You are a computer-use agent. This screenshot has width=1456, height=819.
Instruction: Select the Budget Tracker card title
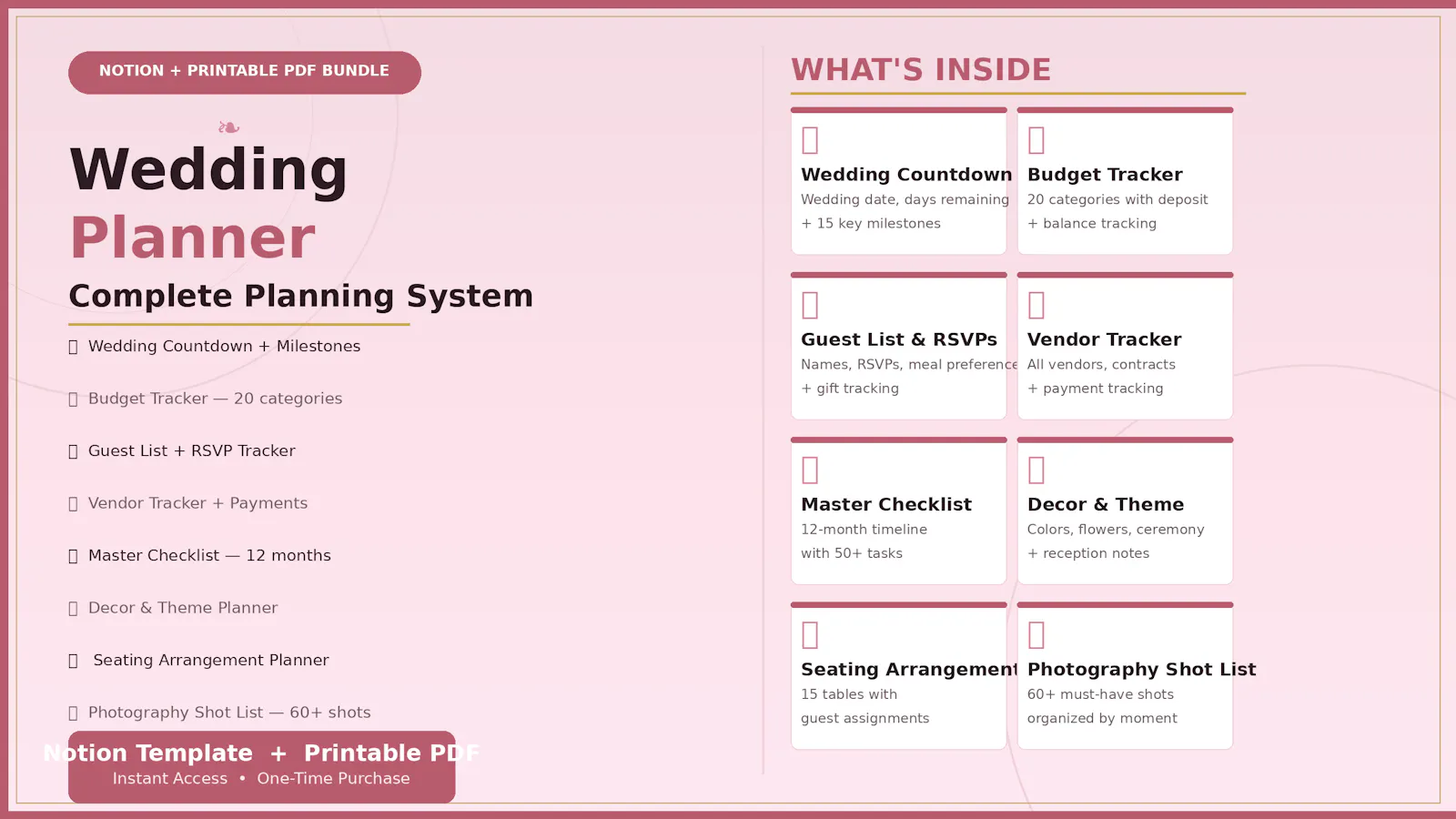(1105, 174)
